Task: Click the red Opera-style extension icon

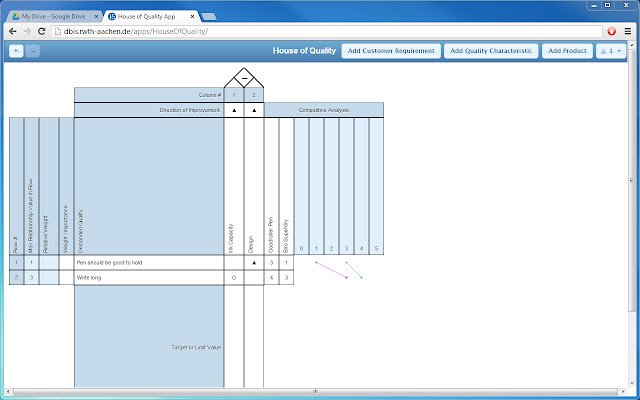Action: (x=611, y=31)
